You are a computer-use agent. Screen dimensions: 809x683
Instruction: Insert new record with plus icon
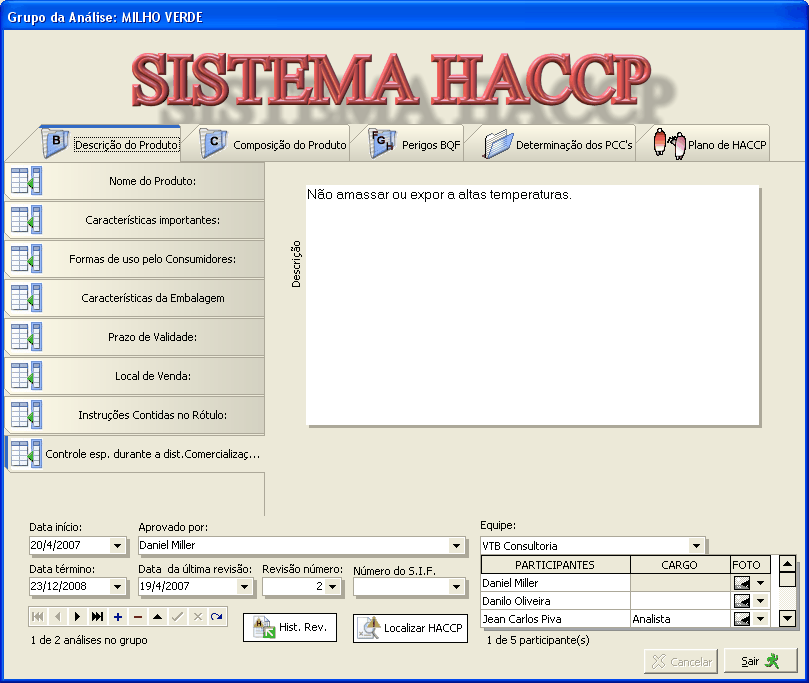point(118,616)
